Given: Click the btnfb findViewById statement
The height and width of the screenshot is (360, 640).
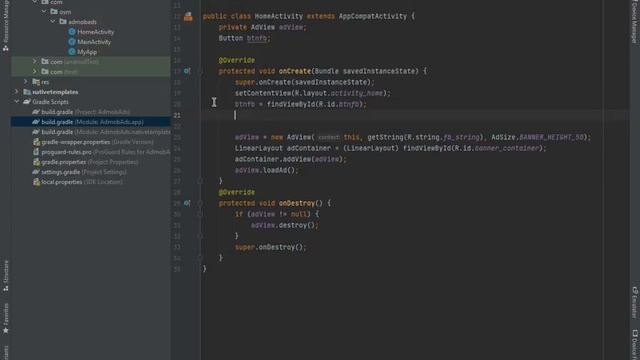Looking at the screenshot, I should click(301, 104).
